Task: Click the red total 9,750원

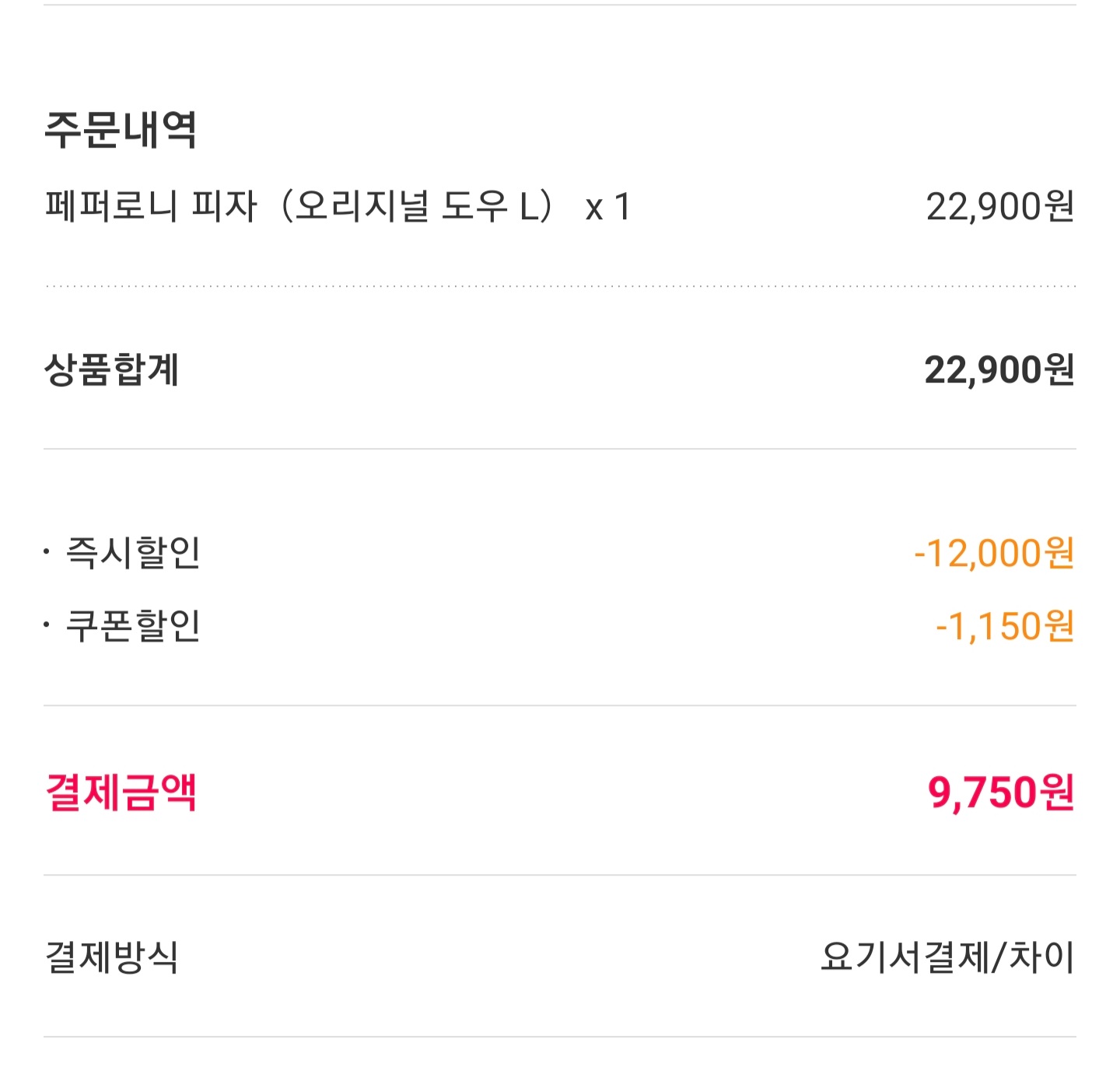Action: (1000, 792)
